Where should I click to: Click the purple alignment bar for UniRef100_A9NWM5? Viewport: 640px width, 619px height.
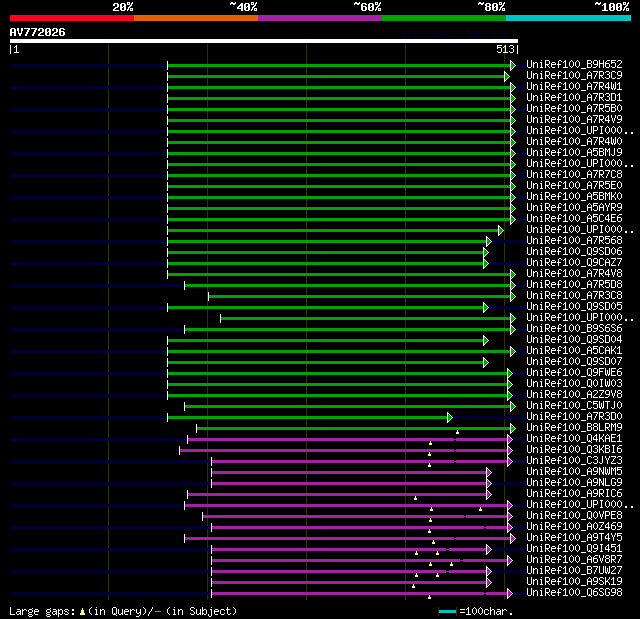(349, 473)
